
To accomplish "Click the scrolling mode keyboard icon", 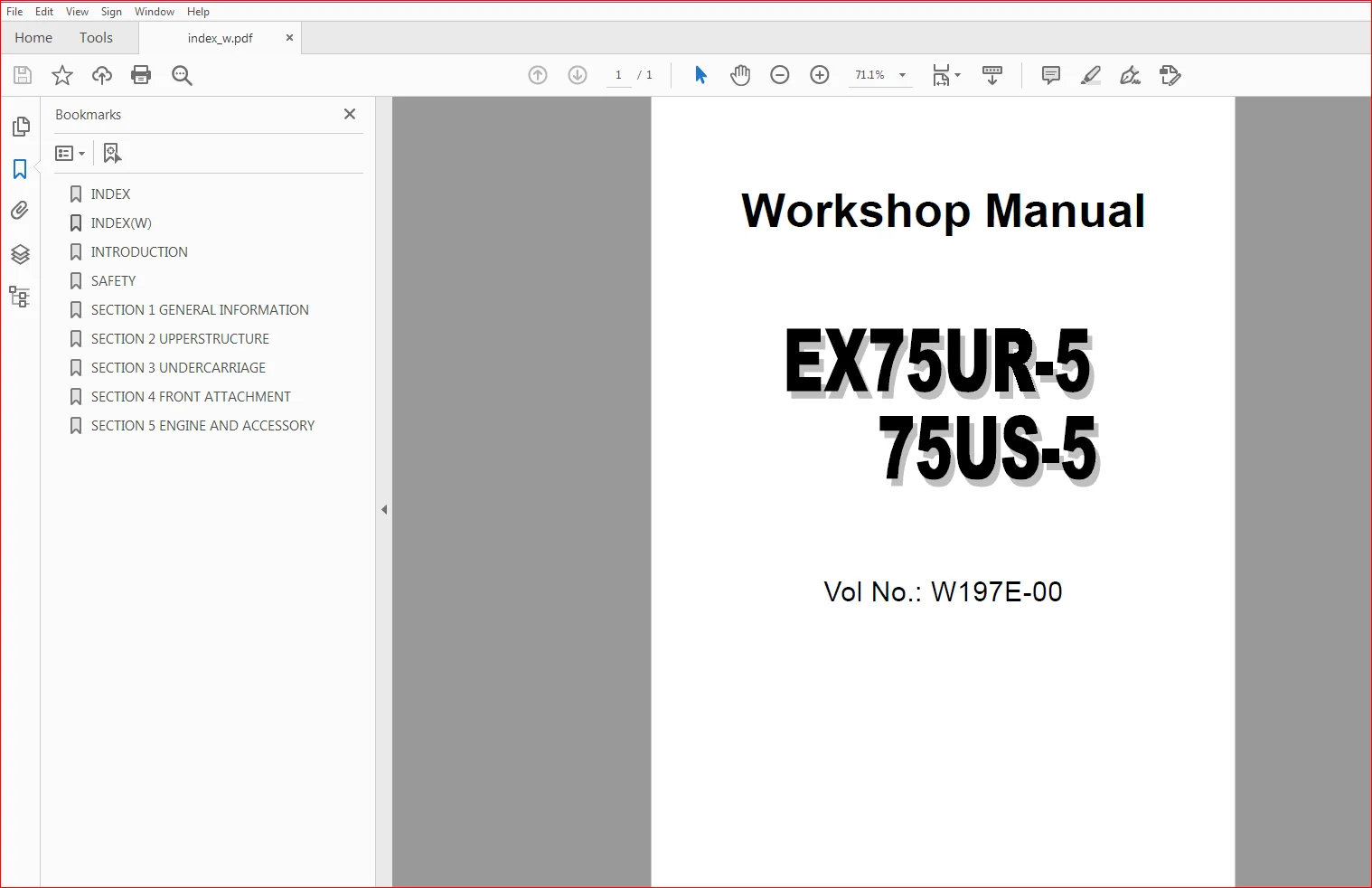I will [x=992, y=75].
